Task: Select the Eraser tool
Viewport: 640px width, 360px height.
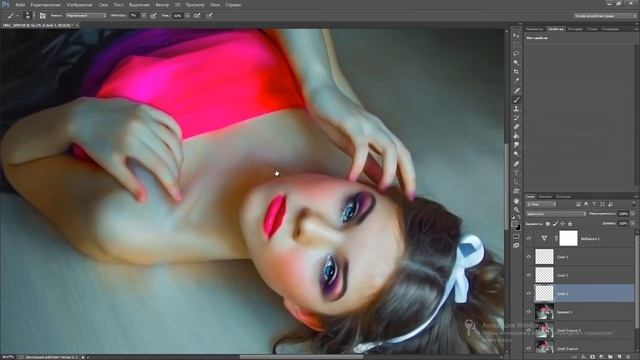Action: [x=516, y=127]
